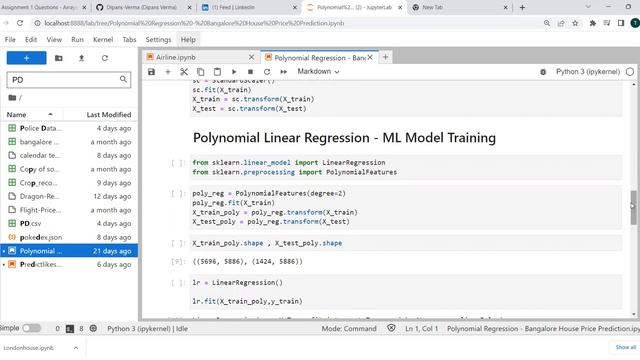Expand the downloads bar Londonhouse.ipynb chevron
This screenshot has height=360, width=640.
76,348
